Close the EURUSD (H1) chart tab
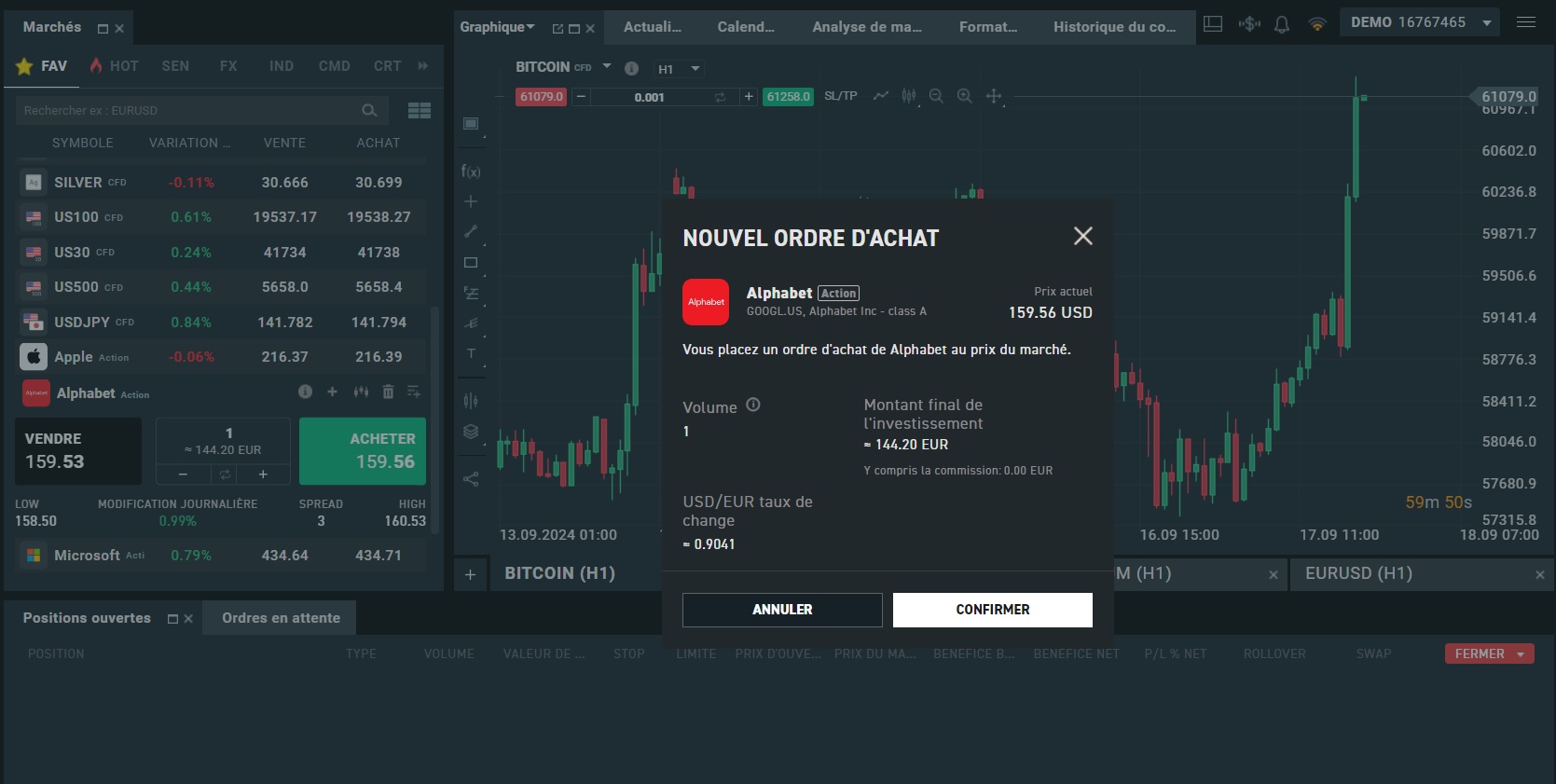 (1539, 575)
